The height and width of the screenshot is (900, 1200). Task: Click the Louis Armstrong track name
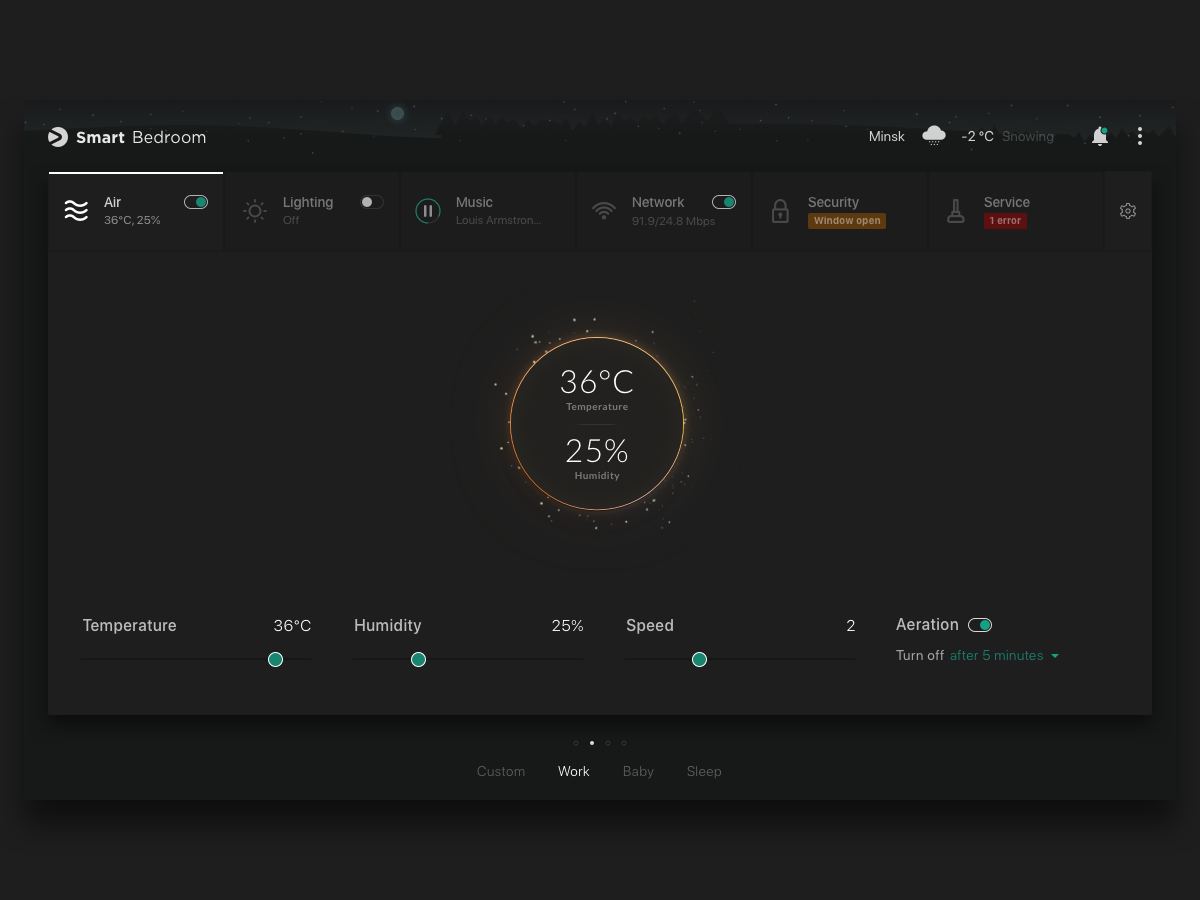499,221
